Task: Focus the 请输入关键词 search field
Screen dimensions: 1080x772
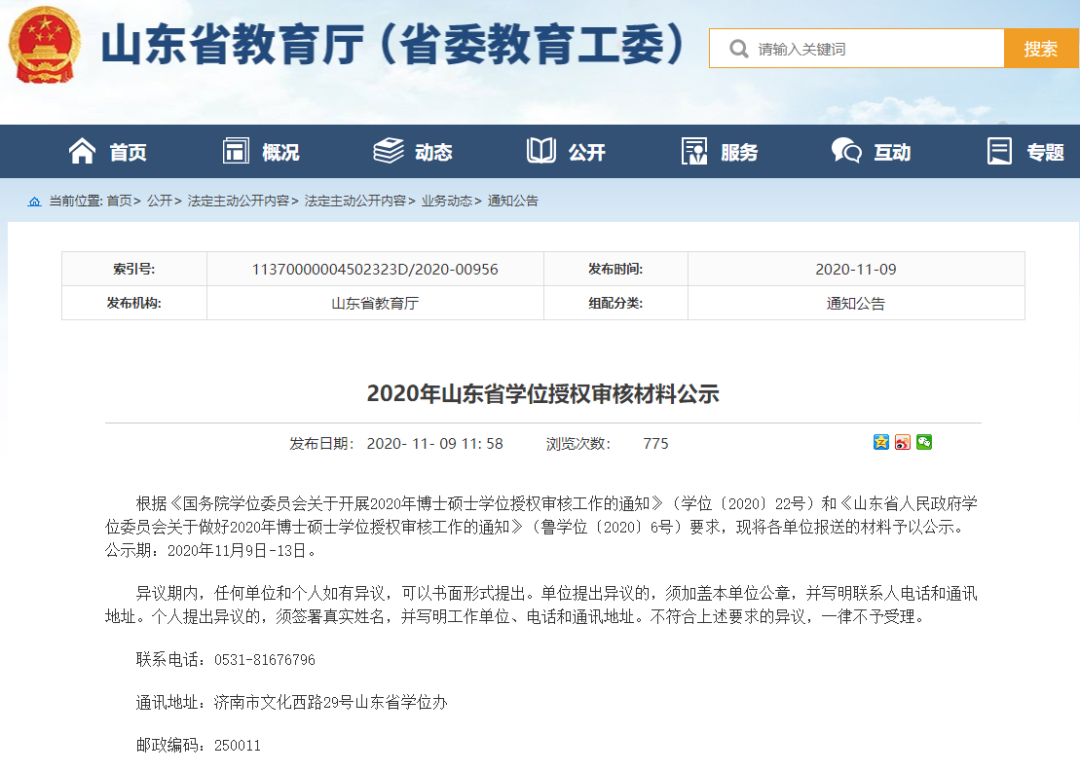Action: click(857, 48)
